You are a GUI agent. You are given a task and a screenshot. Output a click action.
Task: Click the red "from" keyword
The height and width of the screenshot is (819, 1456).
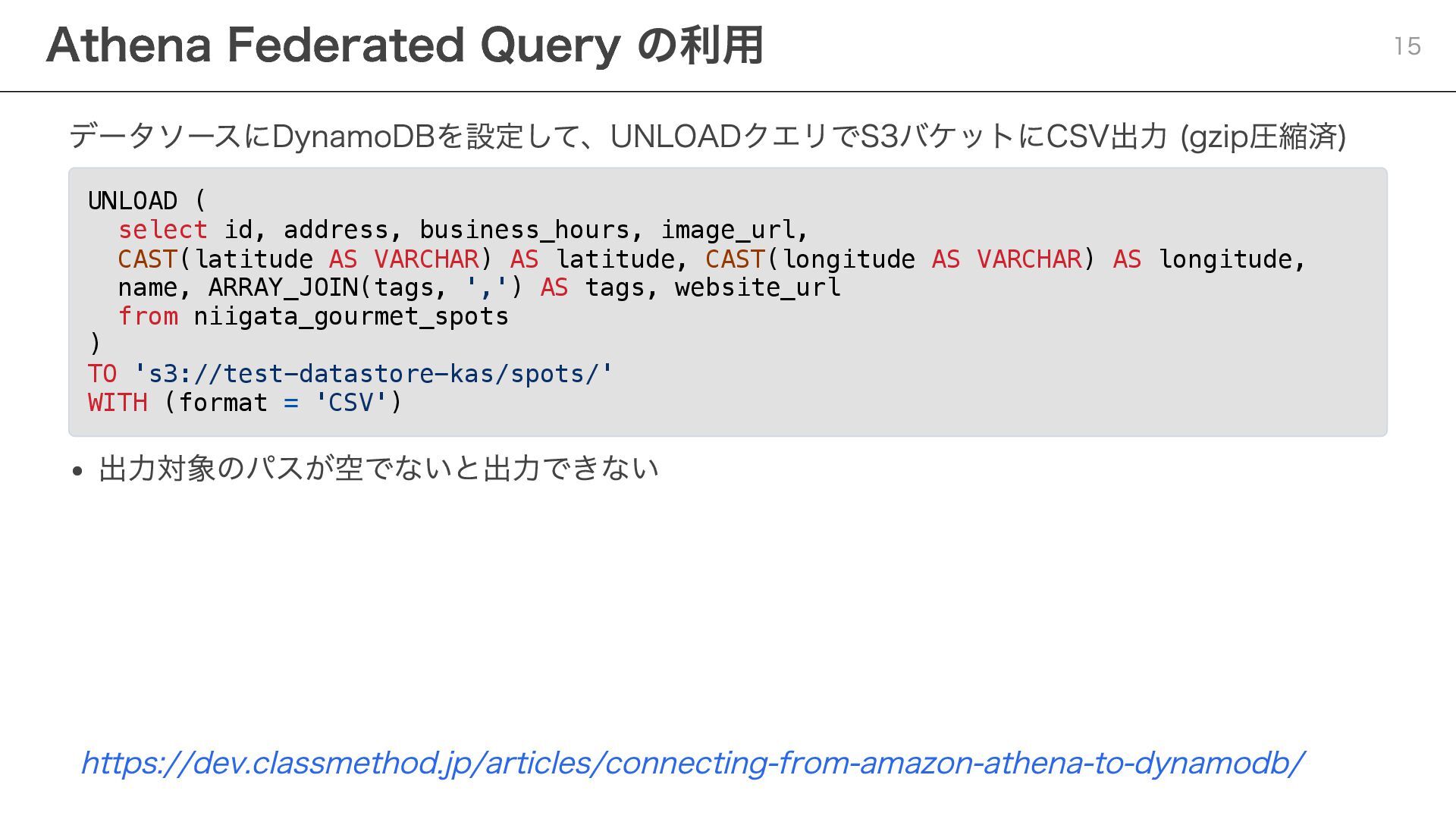(x=148, y=316)
